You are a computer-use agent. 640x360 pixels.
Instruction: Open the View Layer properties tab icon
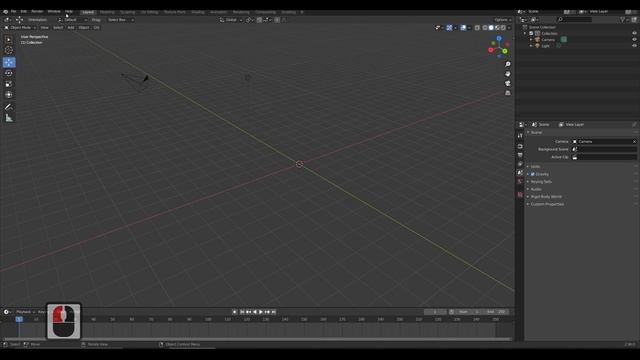click(520, 164)
